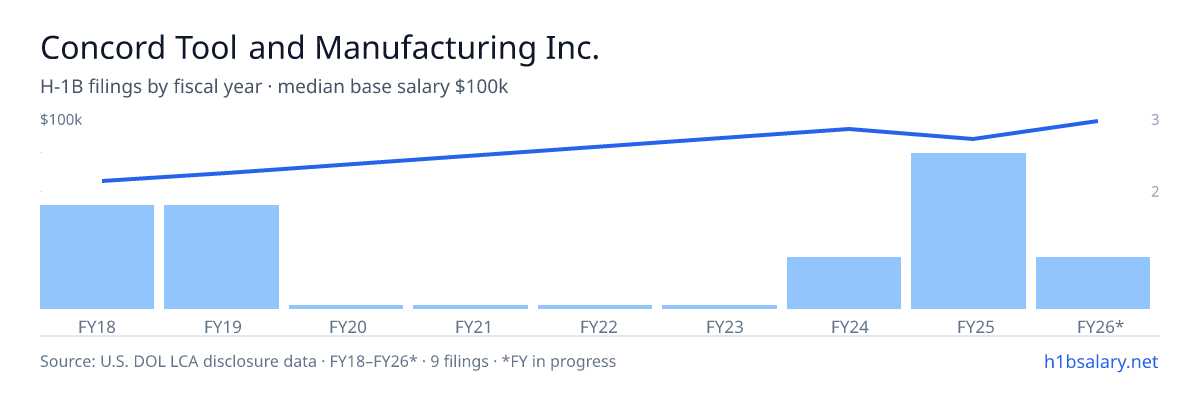Click the small FY22 bar

595,307
